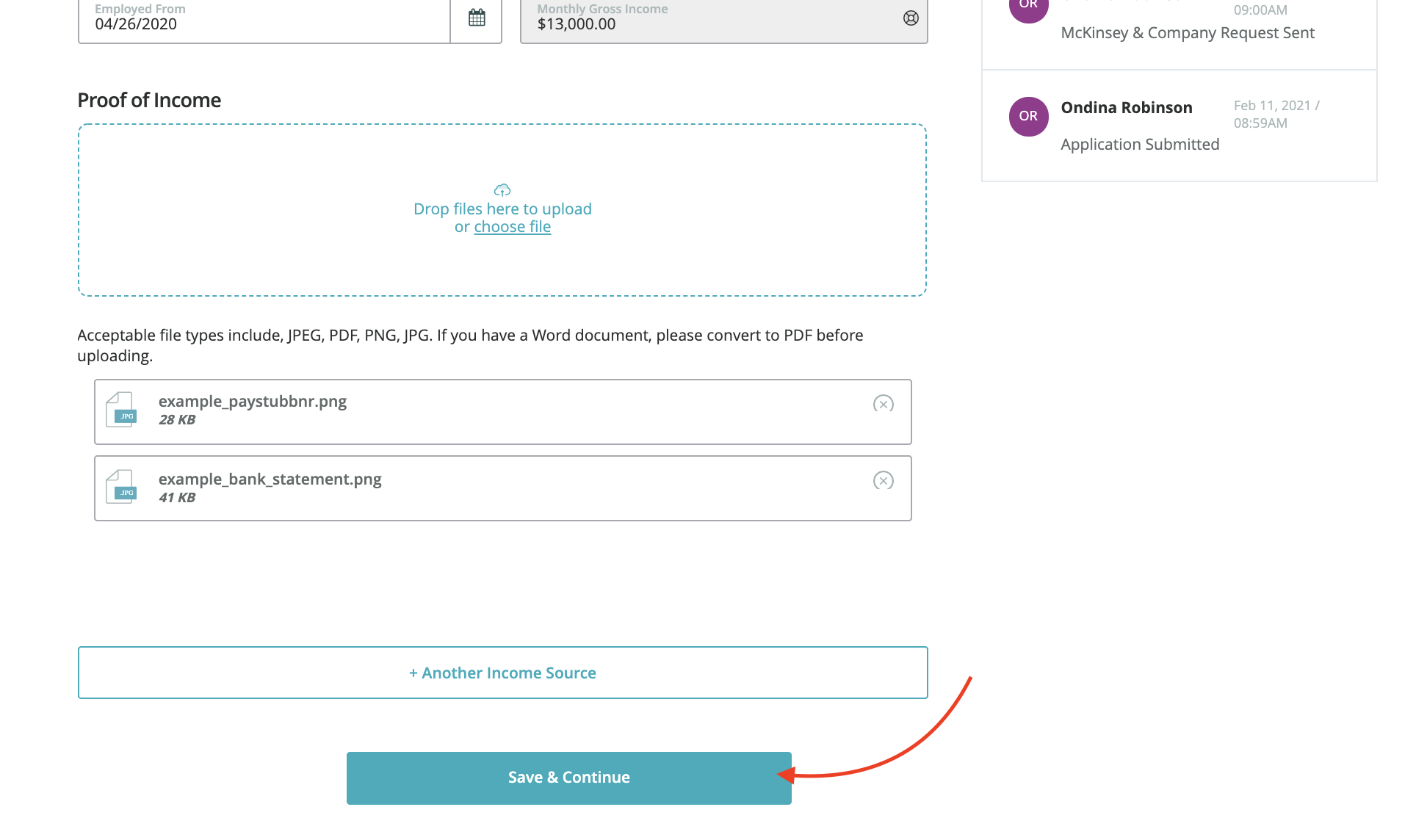Viewport: 1416px width, 840px height.
Task: Click the paystub JPG file icon
Action: (122, 410)
